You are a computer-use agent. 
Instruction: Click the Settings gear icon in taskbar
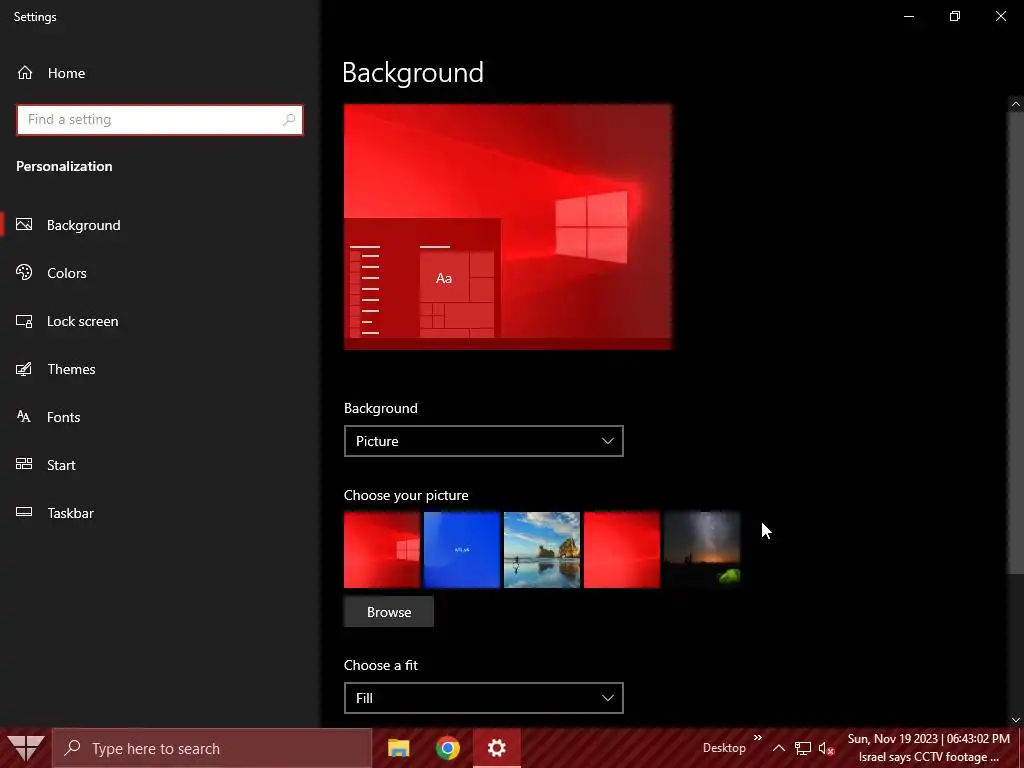pos(496,748)
